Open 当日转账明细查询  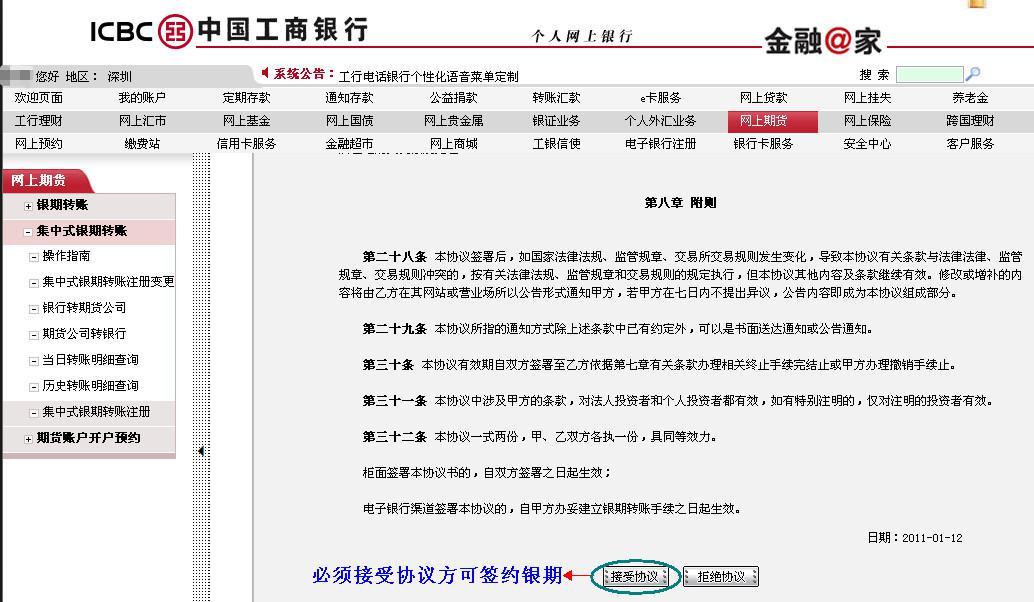pyautogui.click(x=90, y=359)
